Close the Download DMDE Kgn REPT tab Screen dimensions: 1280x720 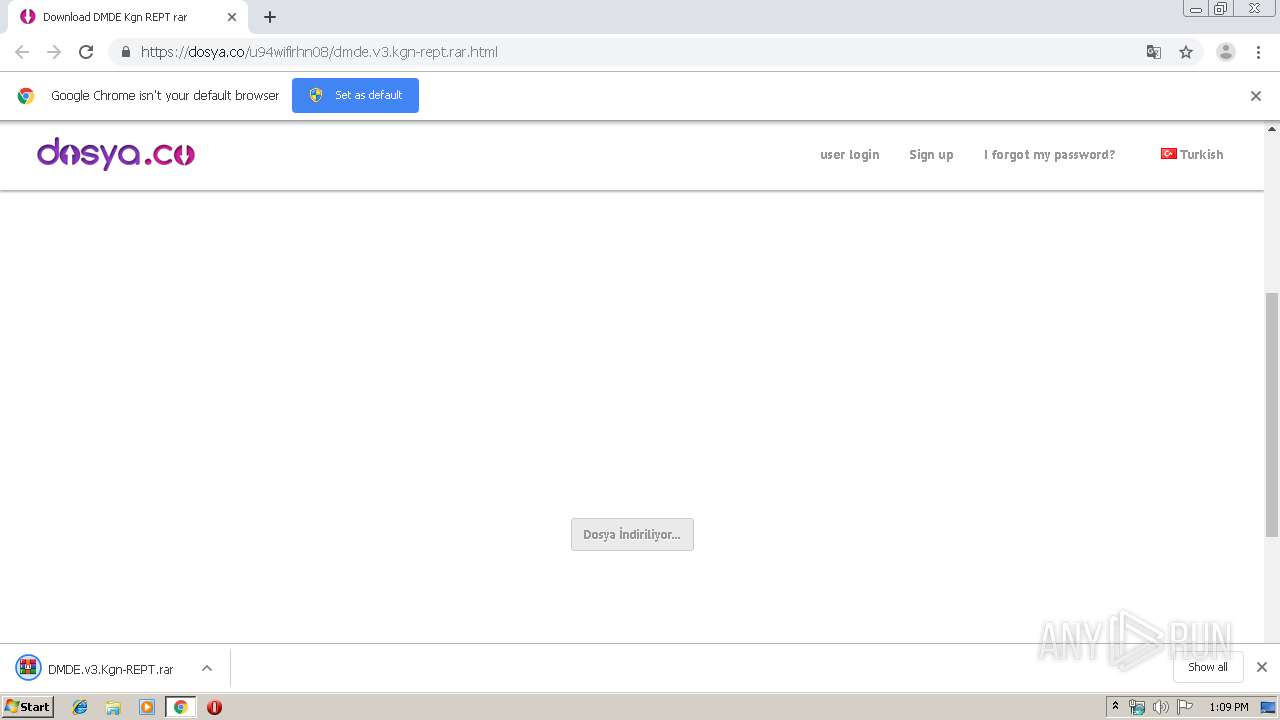[232, 17]
